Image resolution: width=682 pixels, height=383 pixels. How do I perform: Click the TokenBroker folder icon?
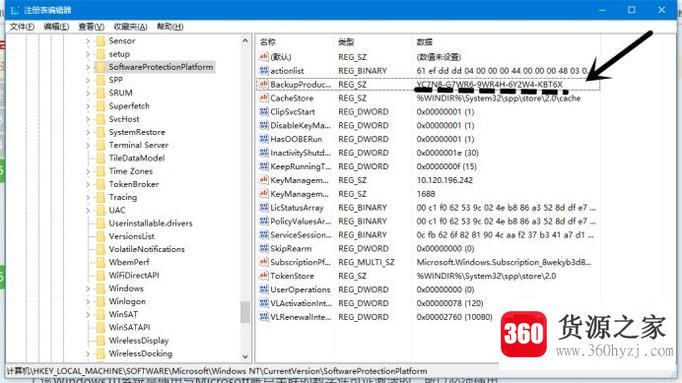(100, 184)
